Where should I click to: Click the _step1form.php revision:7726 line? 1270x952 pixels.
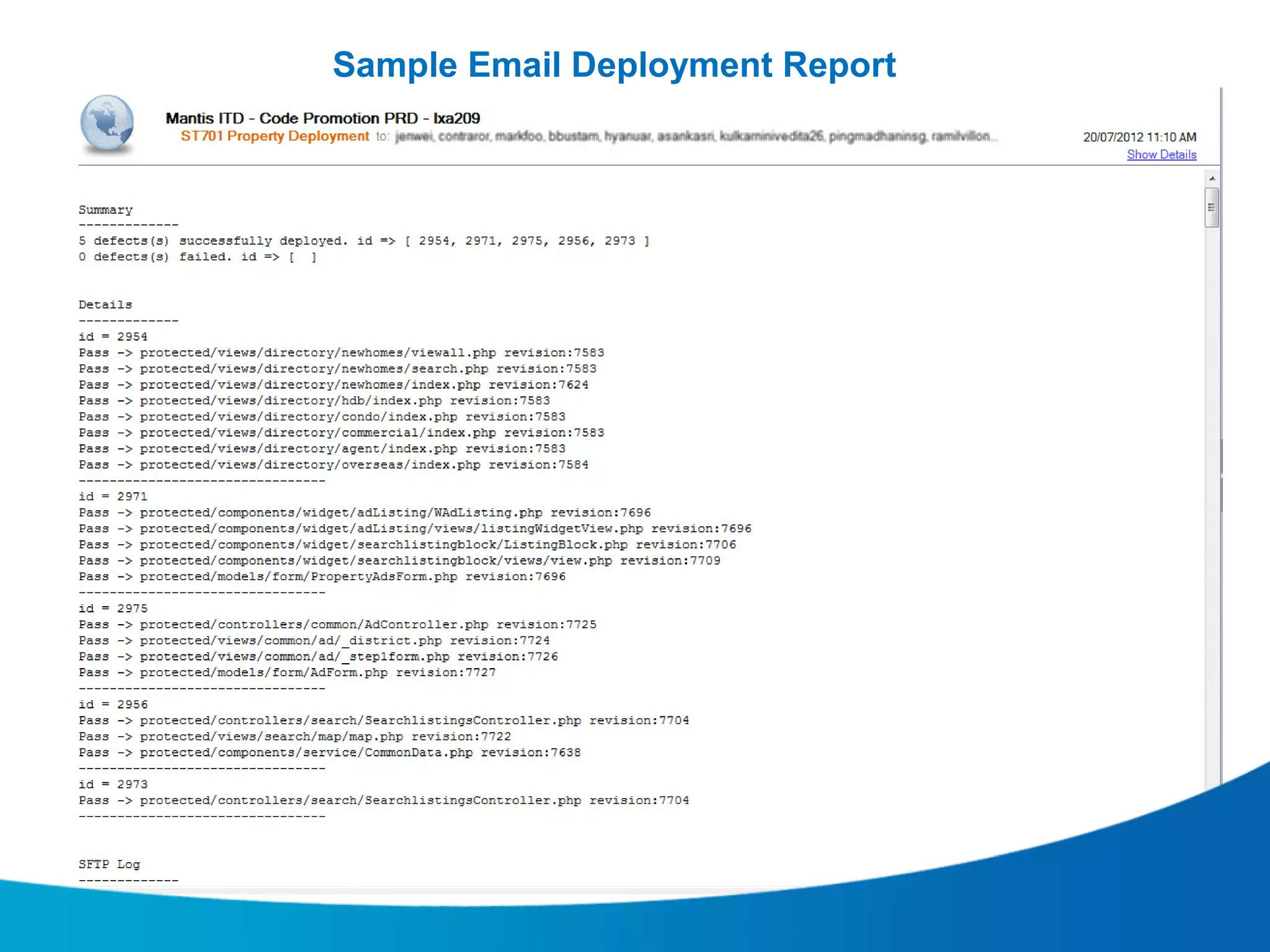tap(318, 656)
